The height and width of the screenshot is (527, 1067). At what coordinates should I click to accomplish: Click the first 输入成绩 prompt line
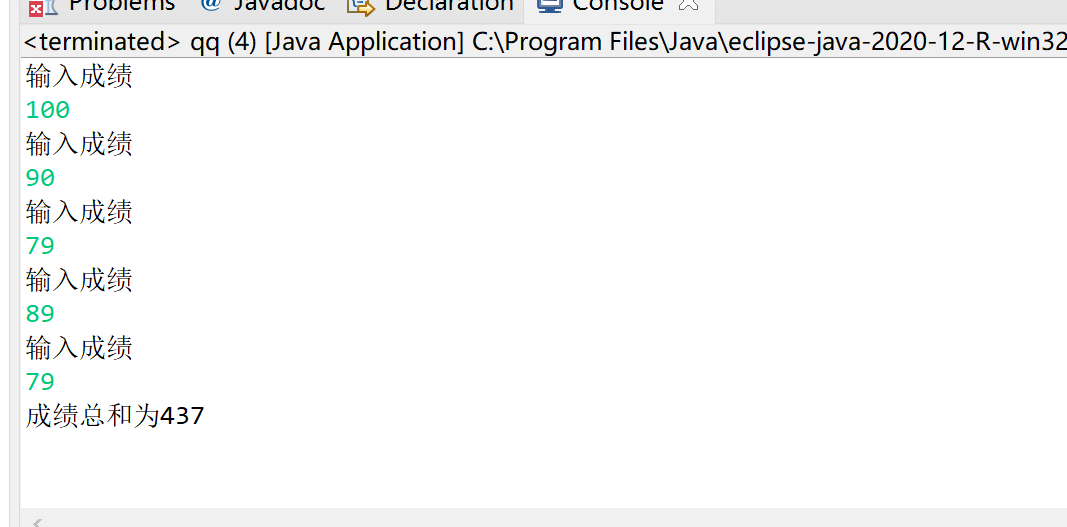[79, 76]
